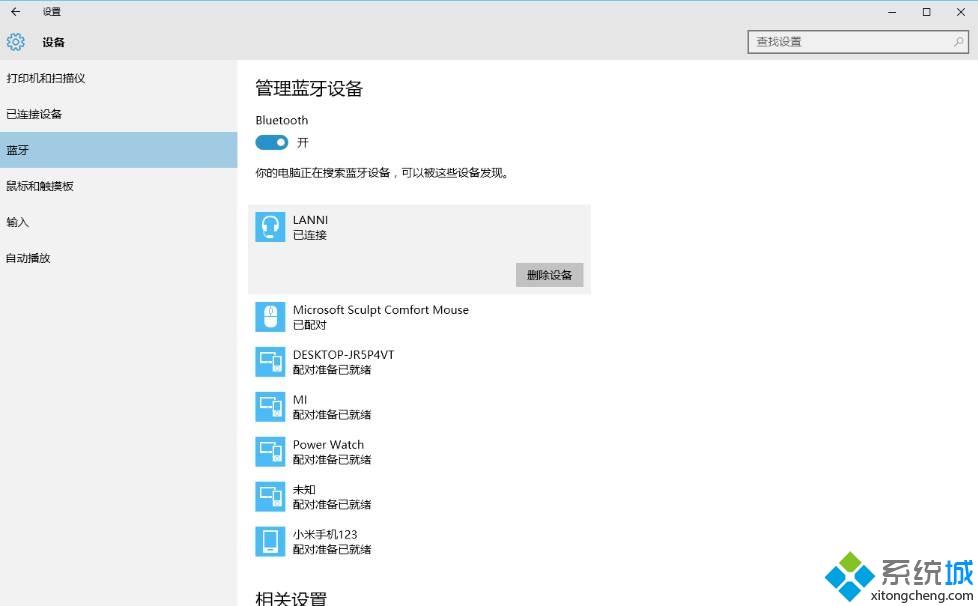This screenshot has height=606, width=978.
Task: Click the Power Watch name text
Action: (328, 445)
